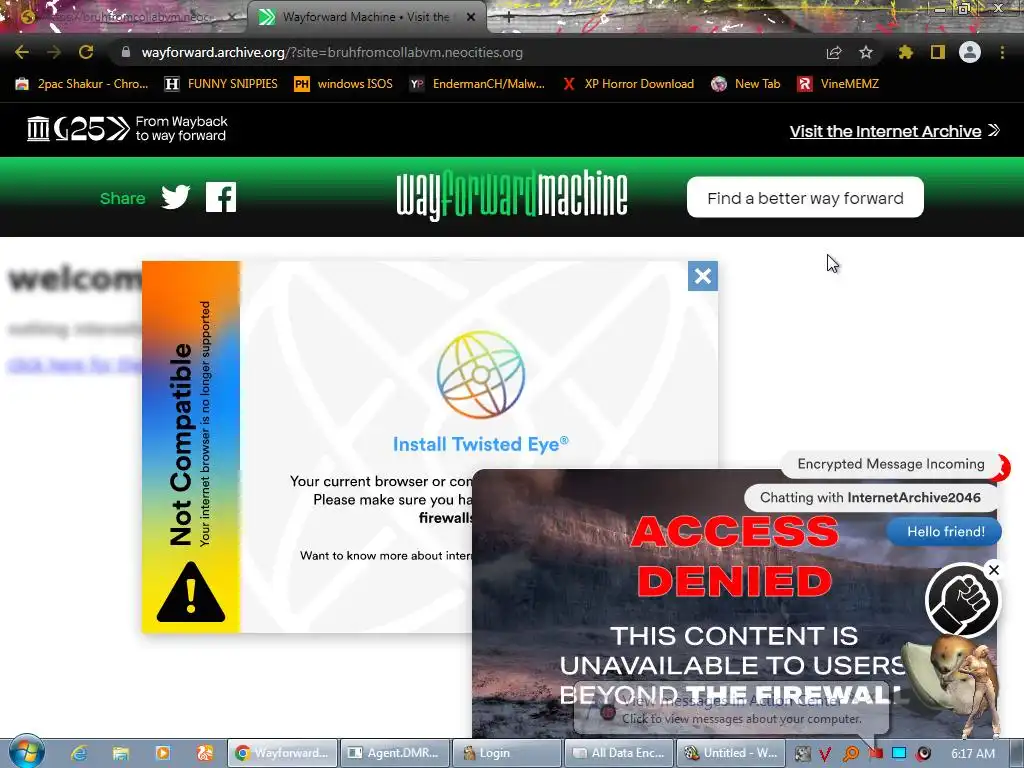Open the profile avatar menu

(970, 52)
